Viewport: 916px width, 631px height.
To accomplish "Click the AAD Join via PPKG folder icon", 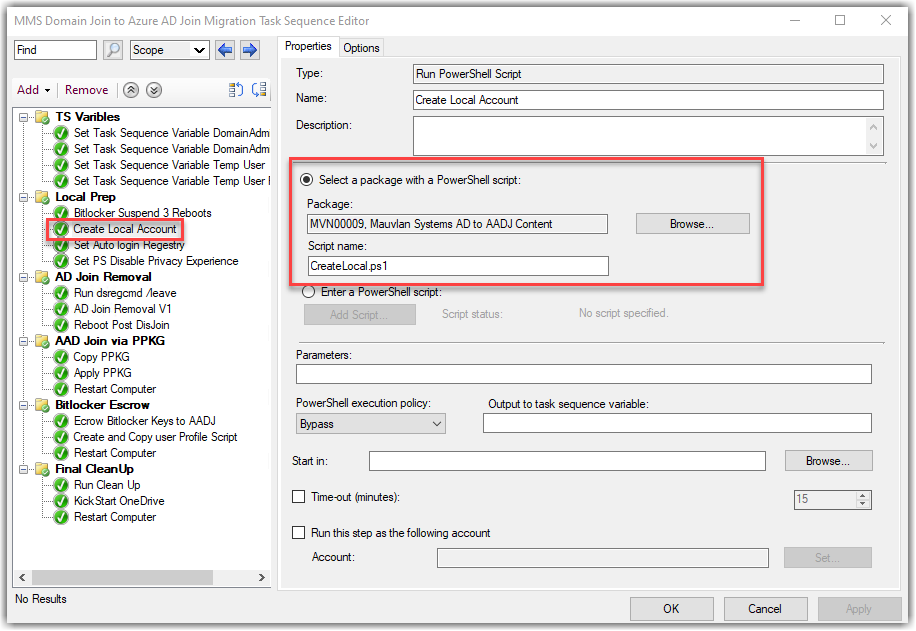I will click(43, 341).
